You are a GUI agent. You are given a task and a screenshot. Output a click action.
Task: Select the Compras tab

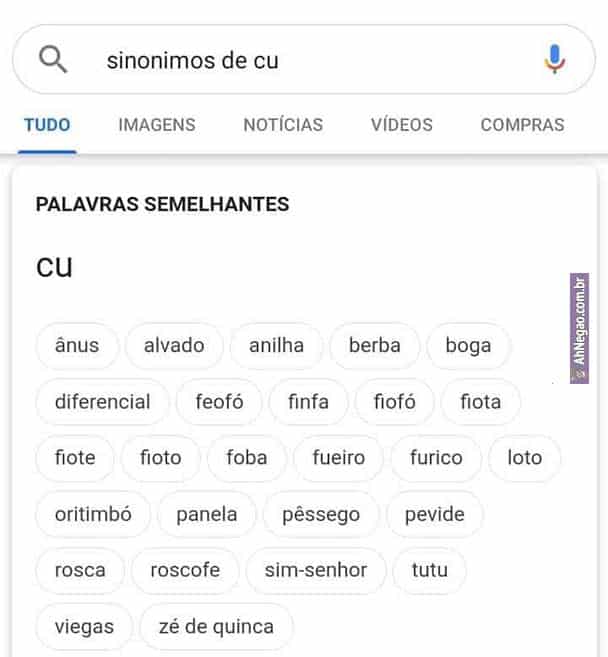click(x=522, y=125)
